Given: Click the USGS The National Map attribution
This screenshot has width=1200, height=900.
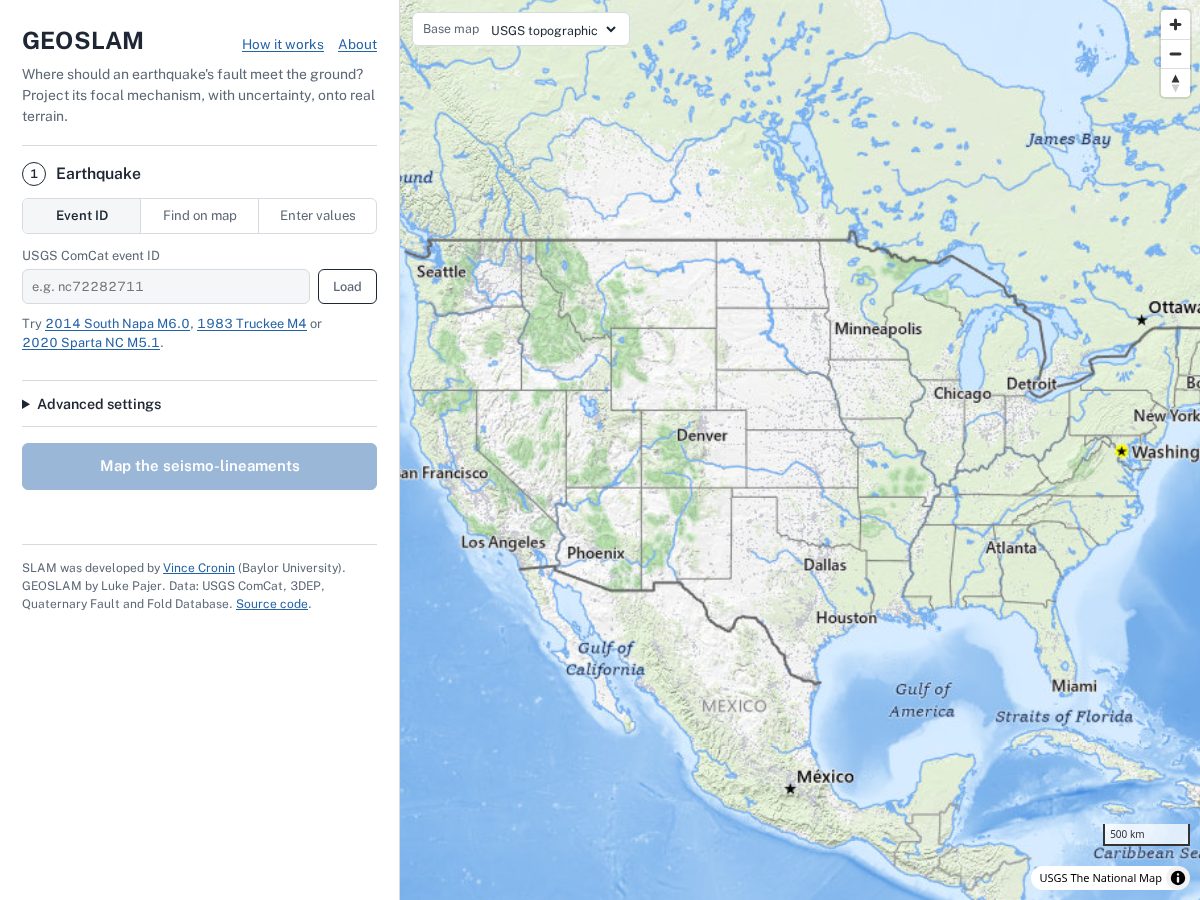Looking at the screenshot, I should click(x=1100, y=878).
